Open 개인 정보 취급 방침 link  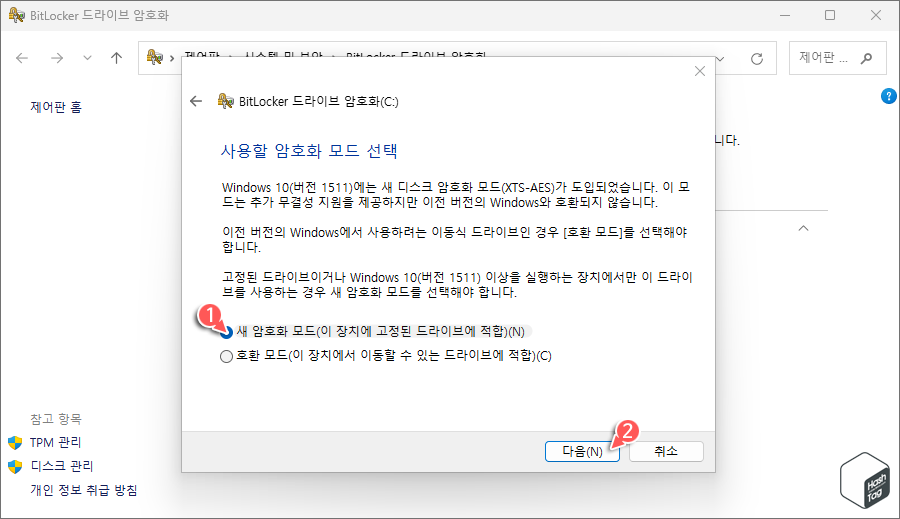coord(84,490)
